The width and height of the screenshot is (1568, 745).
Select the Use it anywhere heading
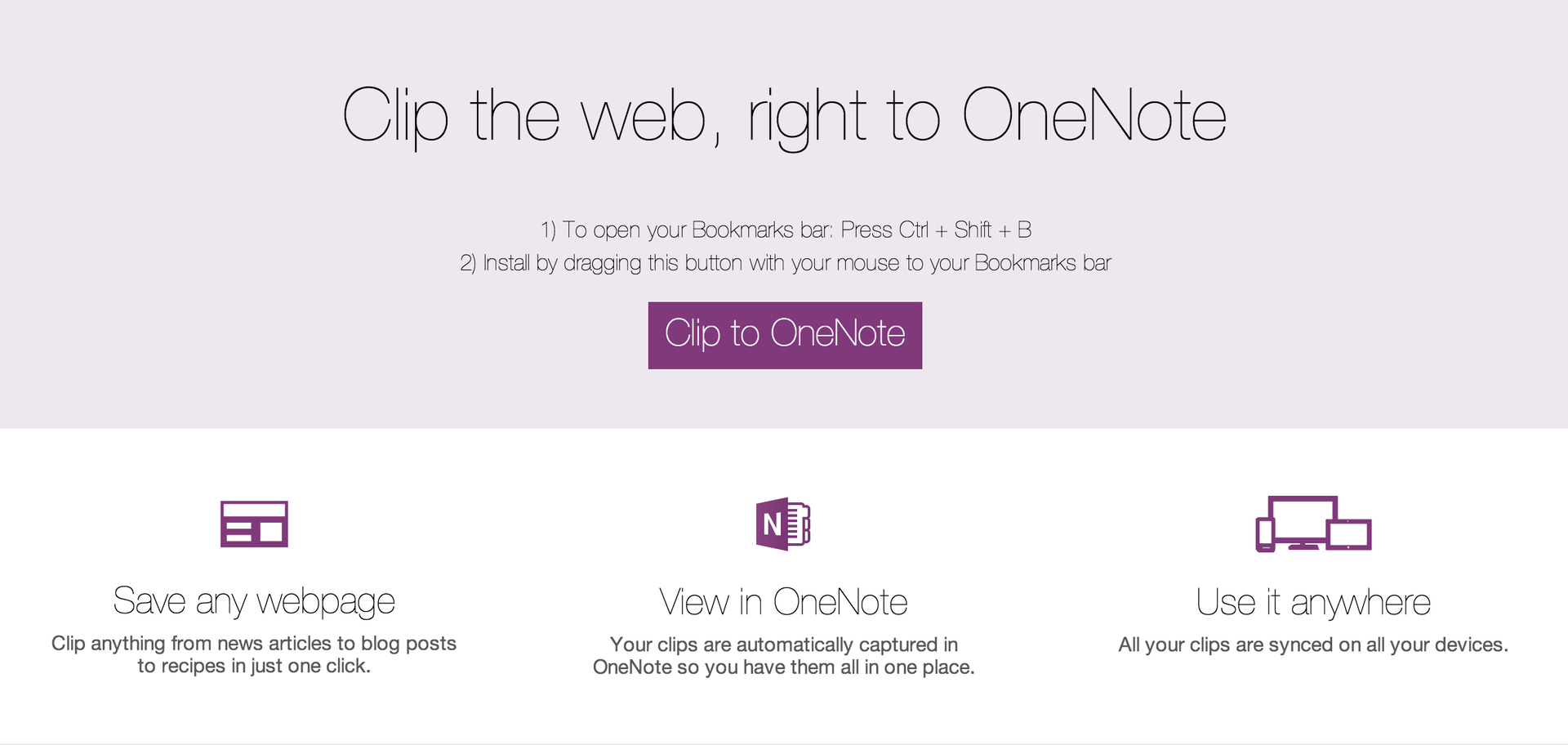click(1313, 602)
